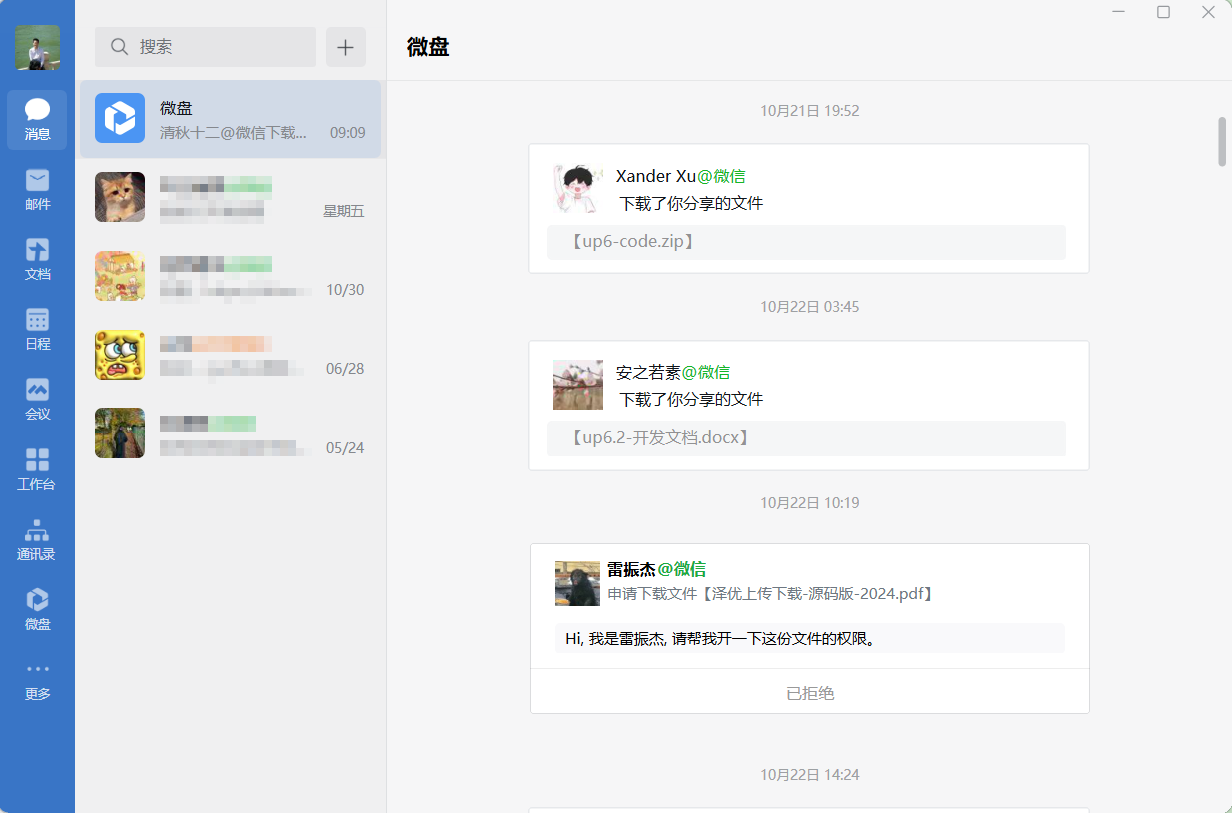Maximize the window
This screenshot has height=813, width=1232.
(1163, 12)
